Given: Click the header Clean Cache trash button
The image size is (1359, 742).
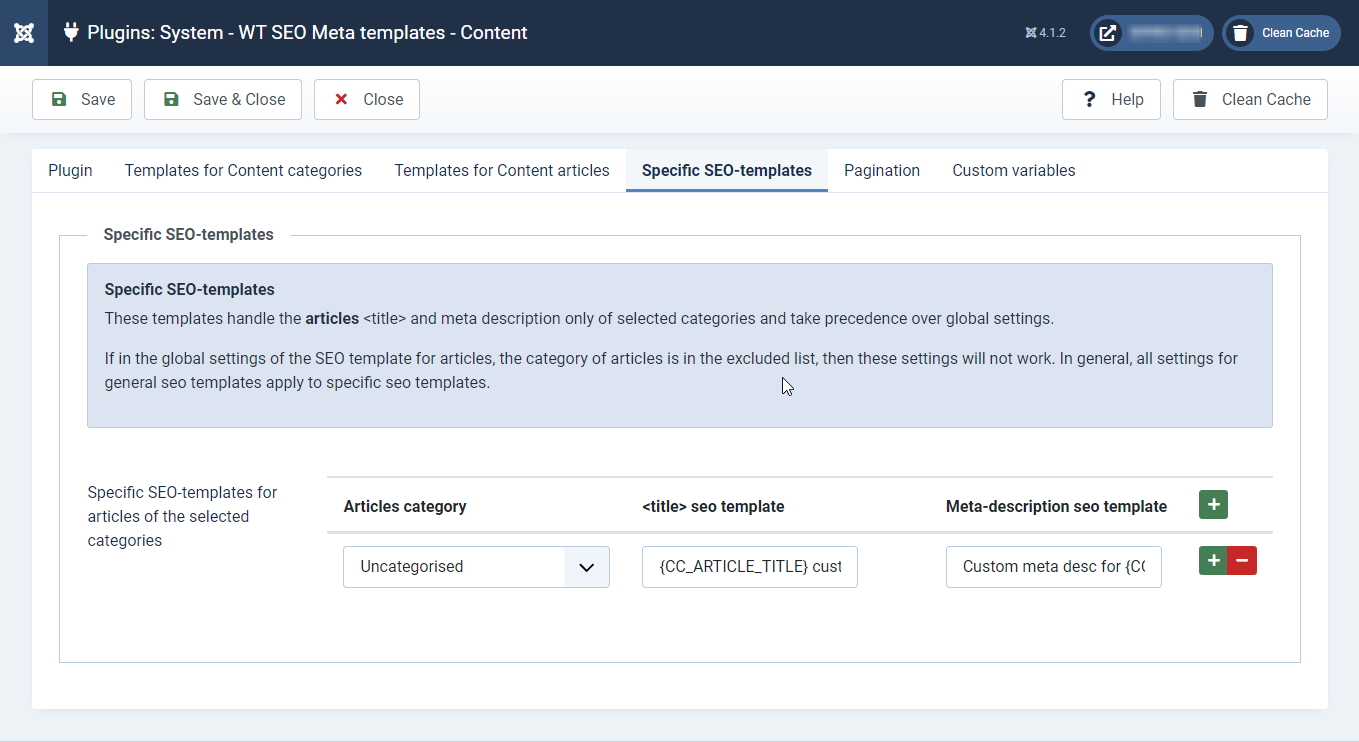Looking at the screenshot, I should pyautogui.click(x=1282, y=33).
